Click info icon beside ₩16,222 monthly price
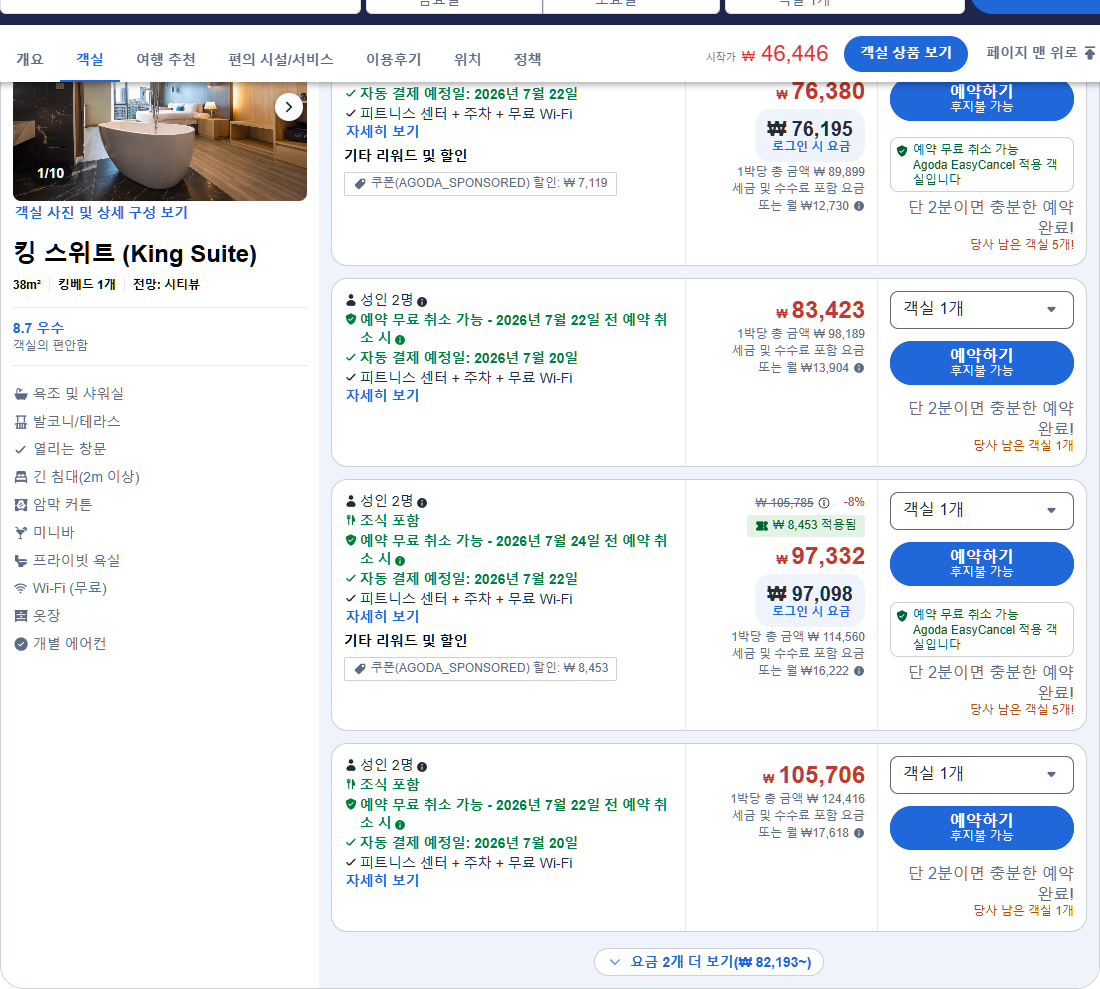Viewport: 1100px width, 989px height. tap(859, 671)
